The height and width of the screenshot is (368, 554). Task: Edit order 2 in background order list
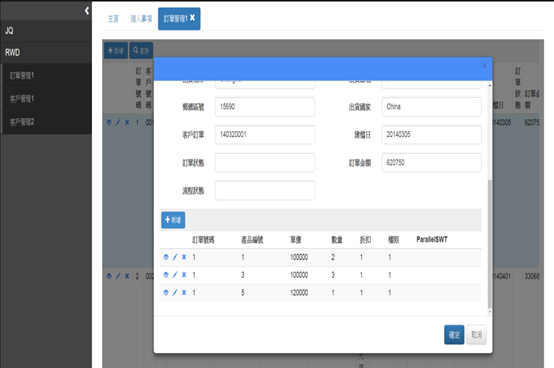click(x=118, y=276)
